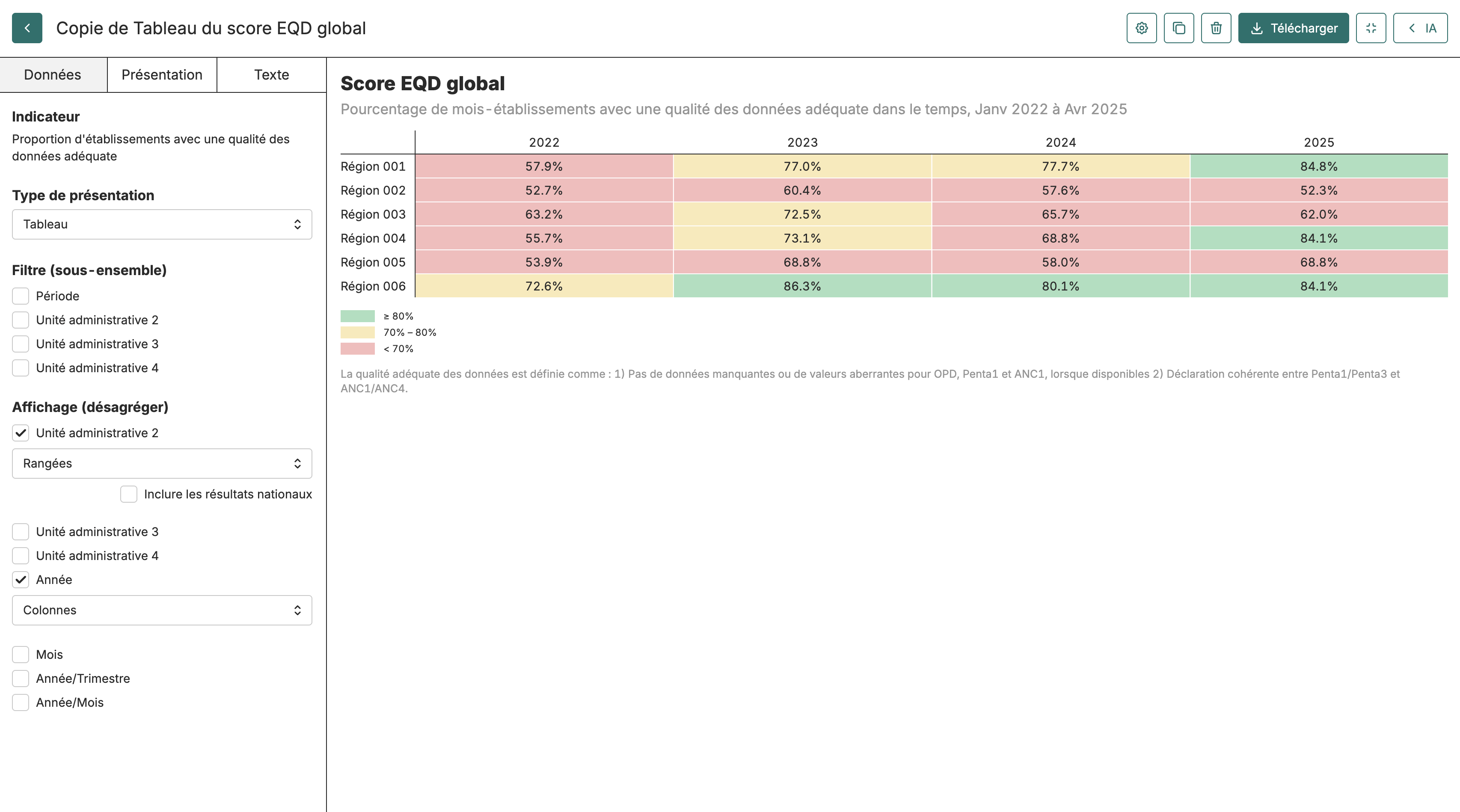The image size is (1460, 812).
Task: Click the trash delete icon
Action: pos(1216,28)
